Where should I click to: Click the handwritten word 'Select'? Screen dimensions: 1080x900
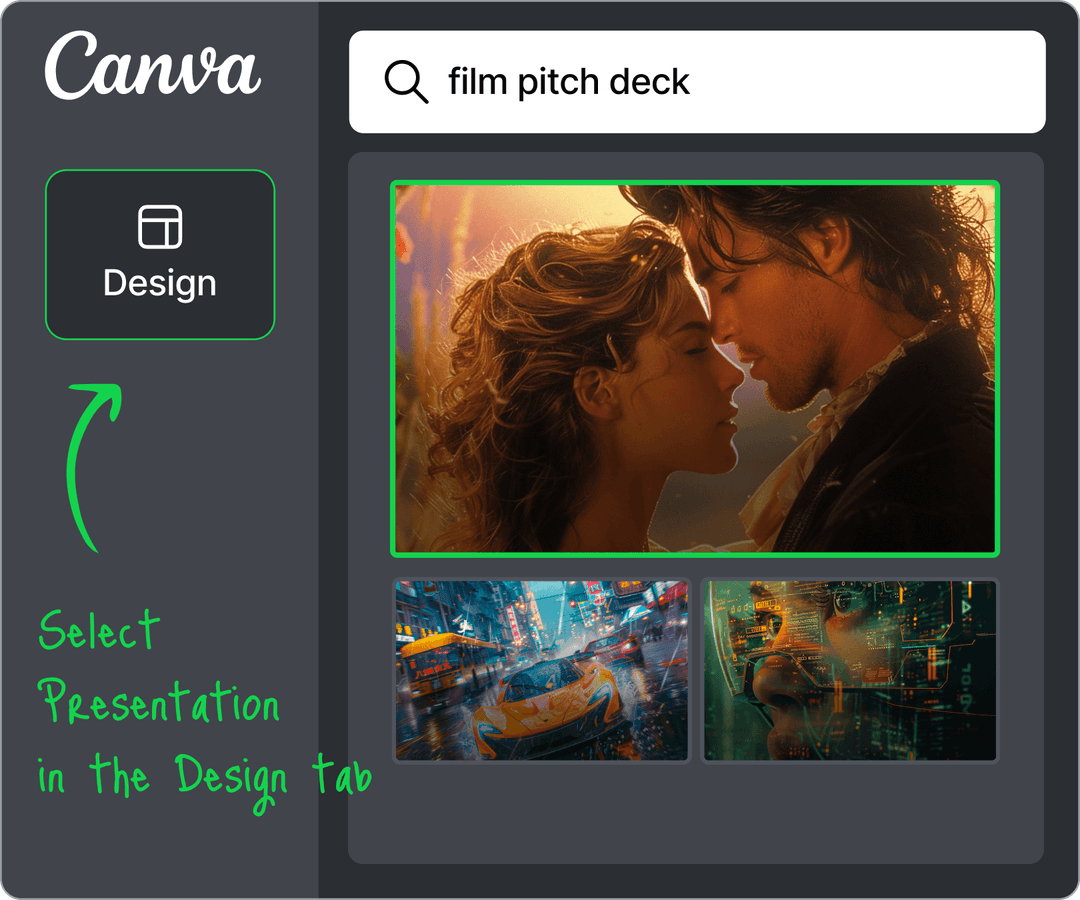(99, 630)
